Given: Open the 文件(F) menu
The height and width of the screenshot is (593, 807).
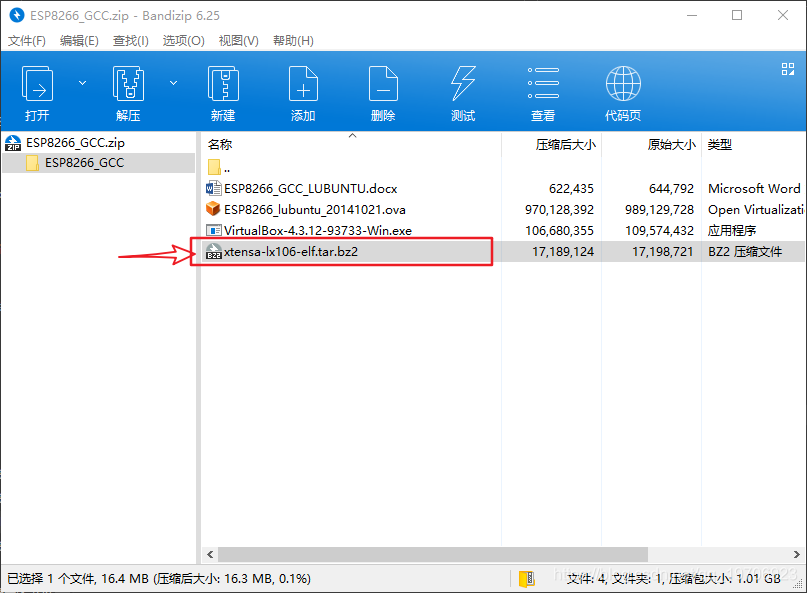Looking at the screenshot, I should click(27, 41).
